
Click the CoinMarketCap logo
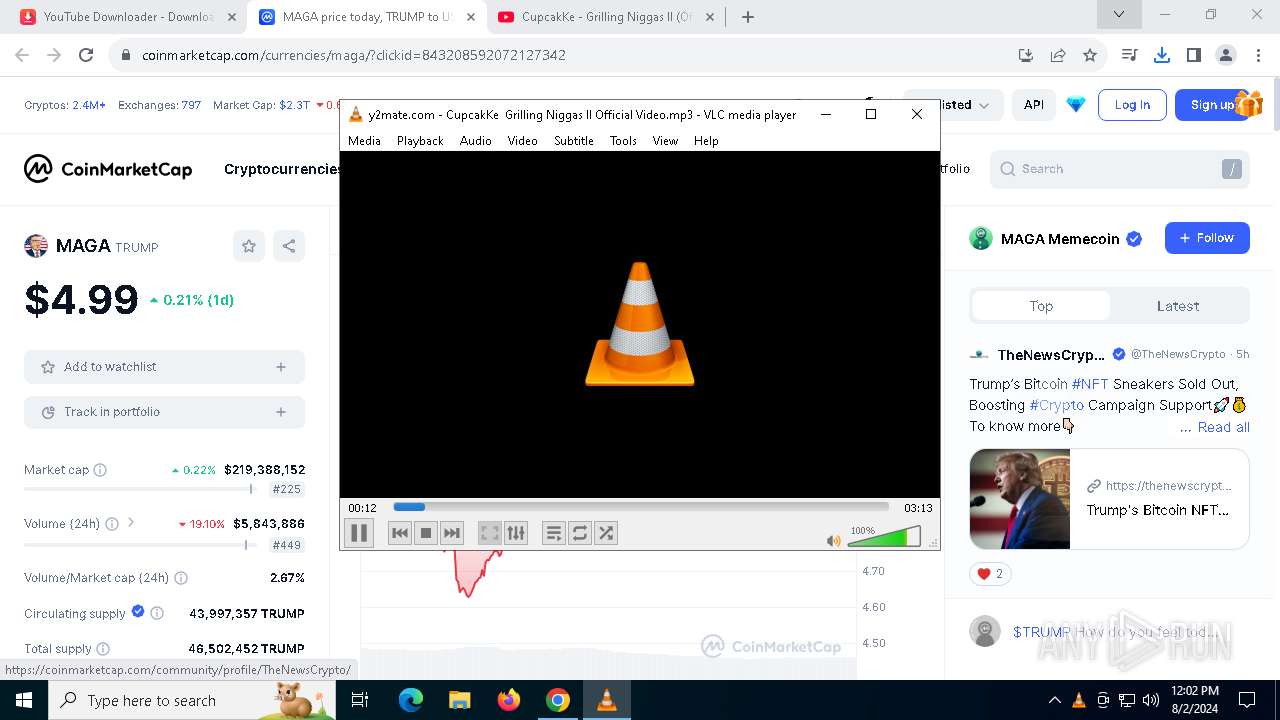click(108, 169)
